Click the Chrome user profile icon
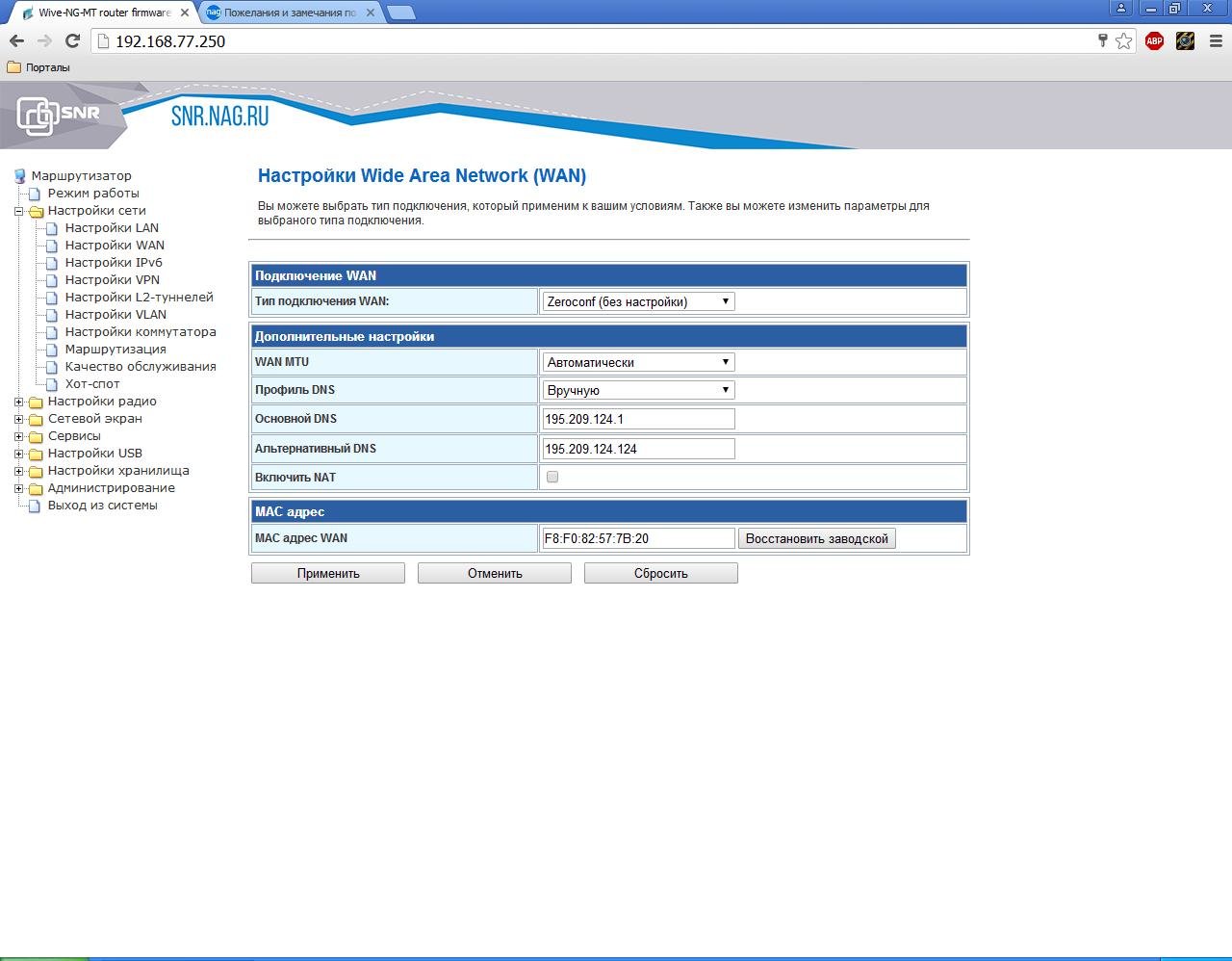 (x=1120, y=9)
